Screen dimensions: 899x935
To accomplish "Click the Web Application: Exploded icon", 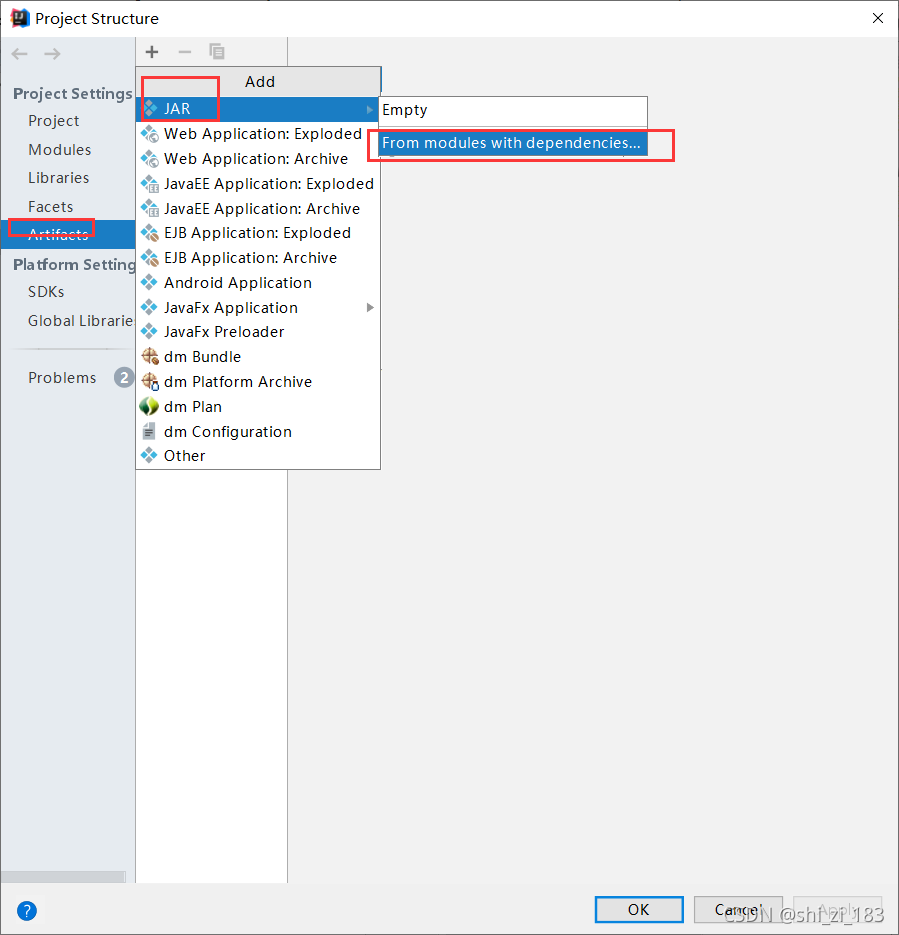I will [x=150, y=134].
